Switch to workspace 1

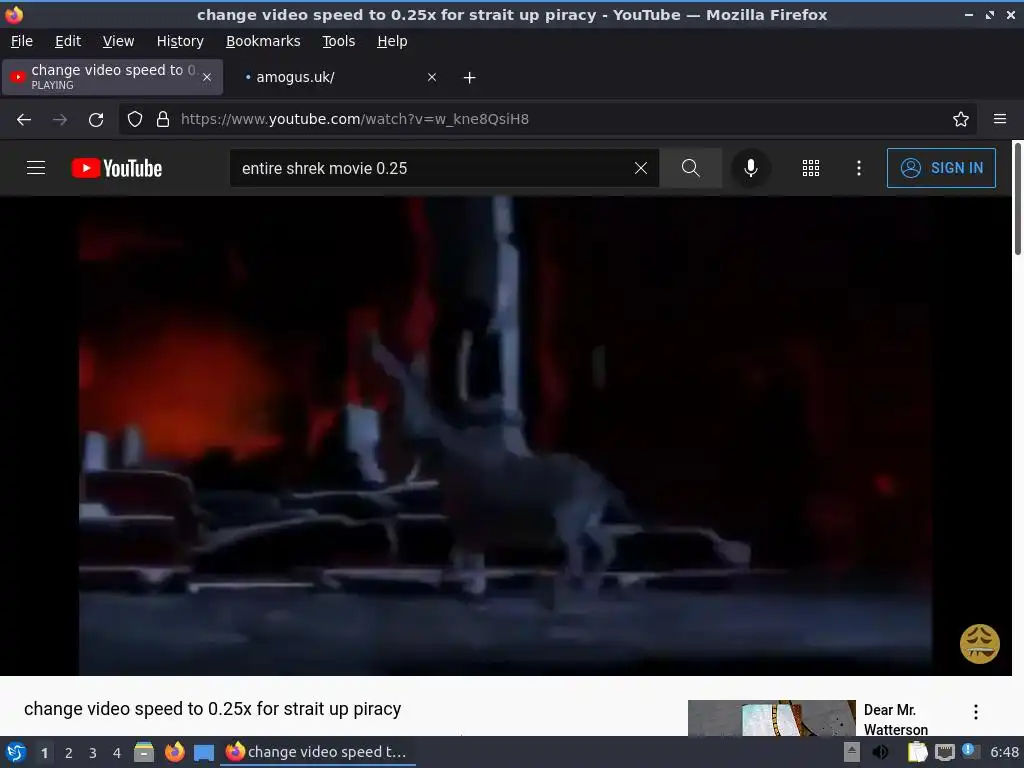(x=44, y=753)
